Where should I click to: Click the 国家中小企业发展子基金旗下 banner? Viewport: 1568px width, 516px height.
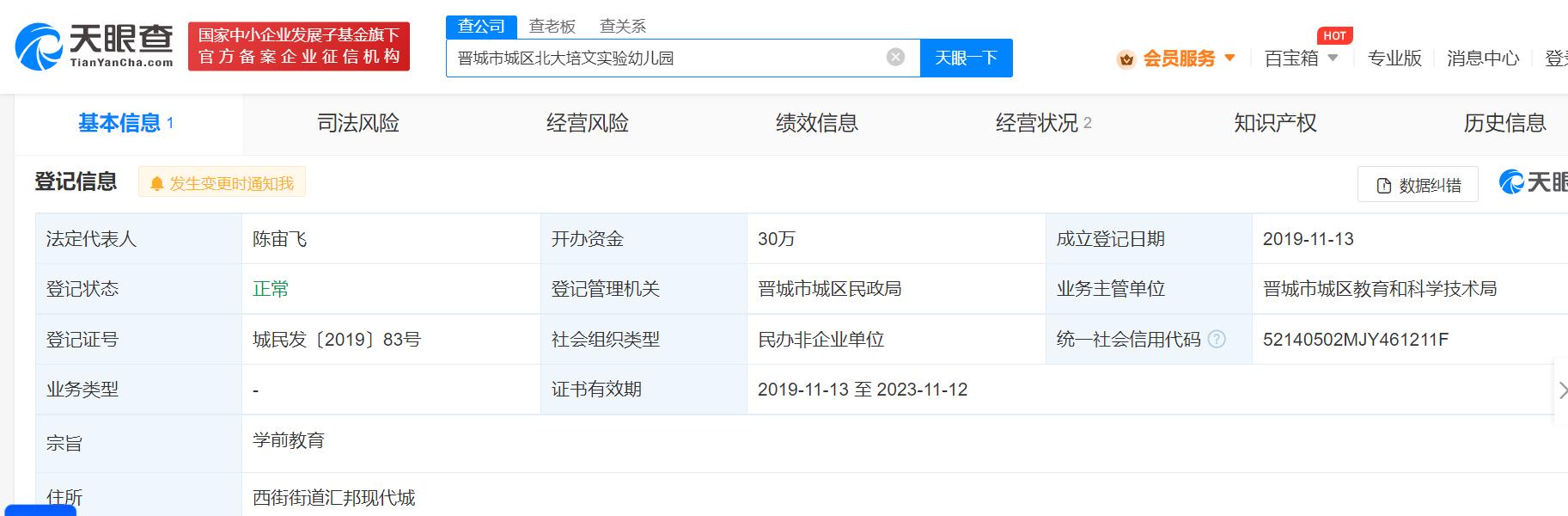click(x=299, y=46)
